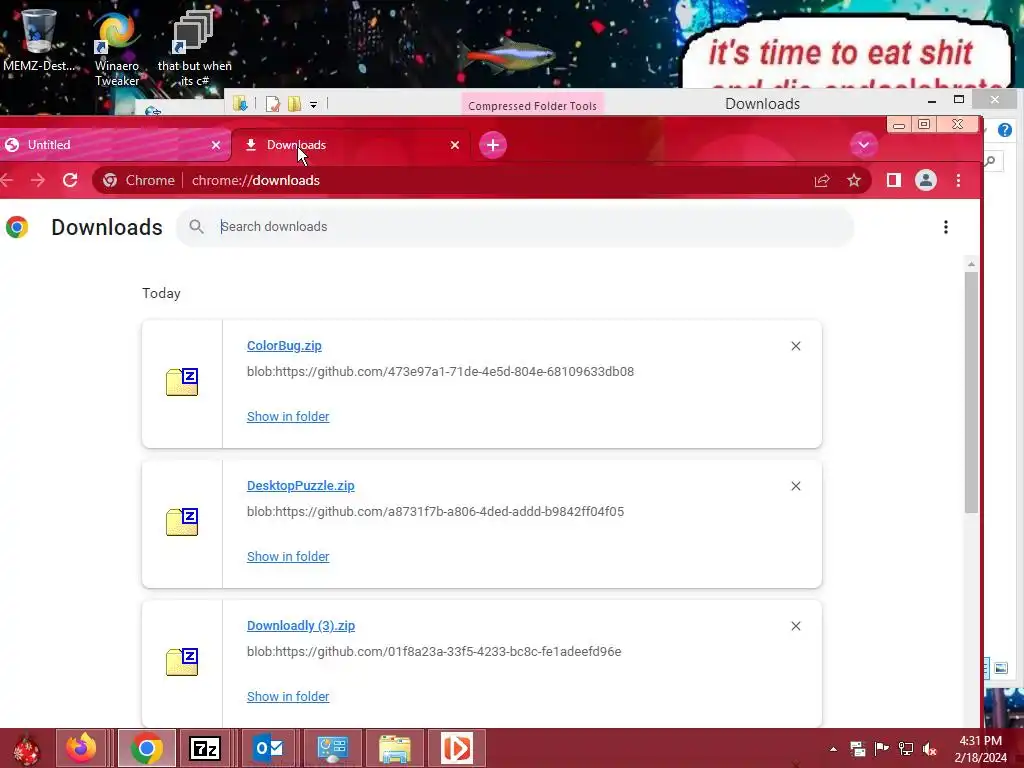1024x768 pixels.
Task: Open DesktopPuzzle.zip download link
Action: click(x=300, y=485)
